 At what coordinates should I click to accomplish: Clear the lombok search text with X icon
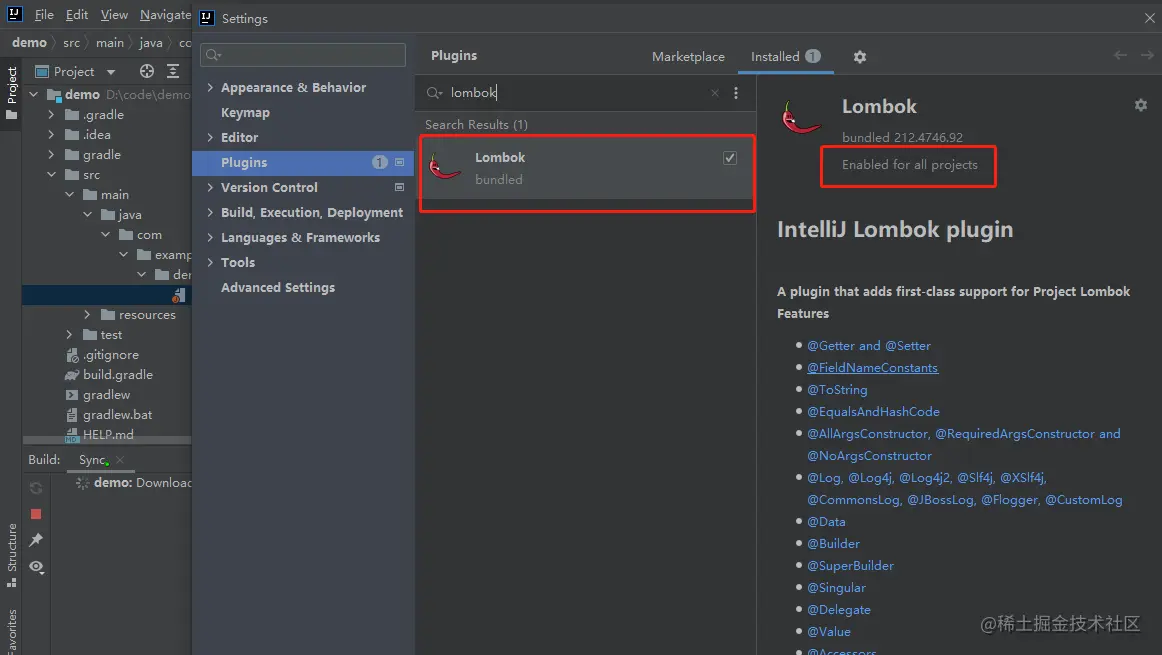coord(714,93)
